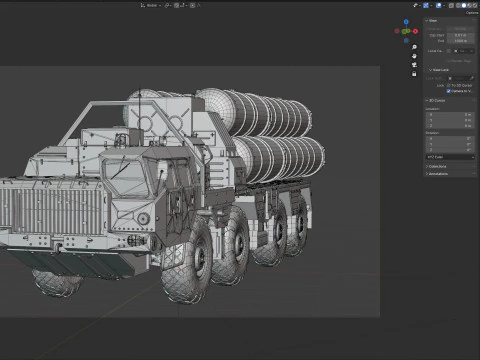Open the snapping options dropdown
Screen dimensions: 480x360
(184, 5)
